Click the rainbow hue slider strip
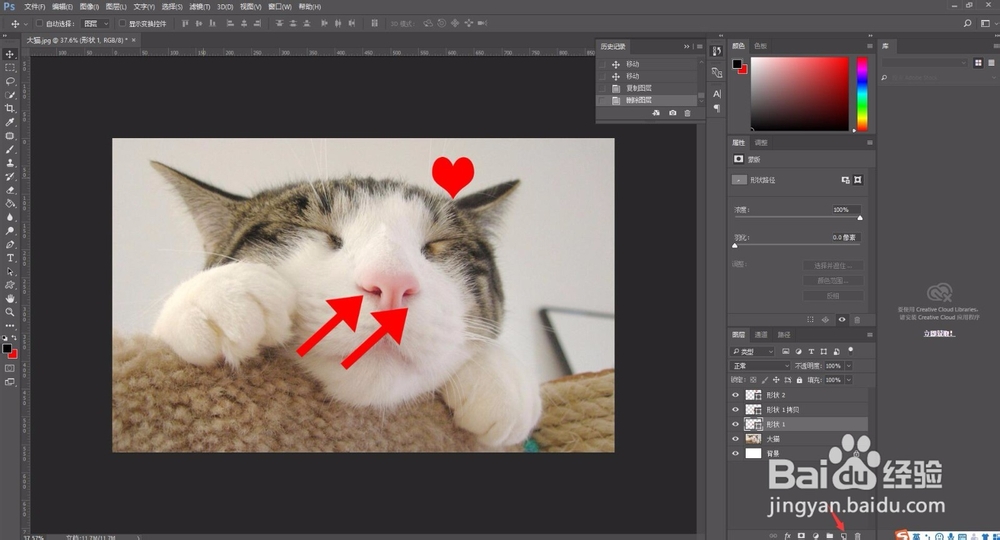Viewport: 1000px width, 540px height. coord(862,94)
